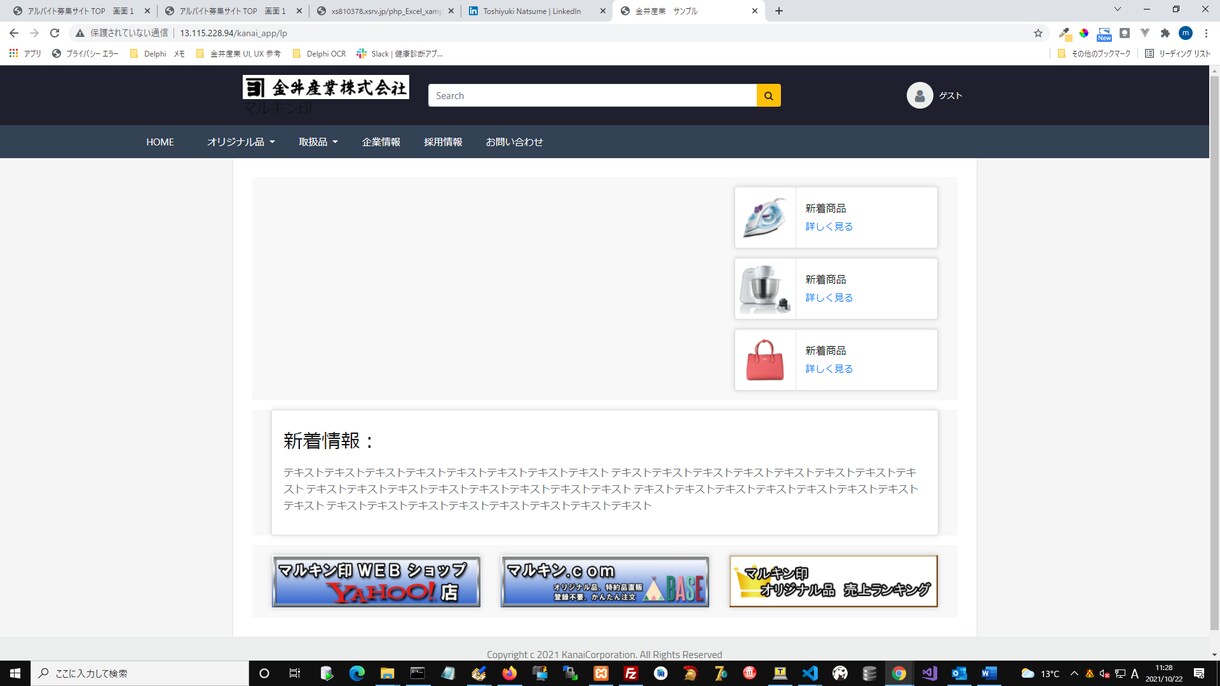Open the 金井産業 UI, UX 参考 bookmark
Screen dimensions: 1220x686
pos(237,54)
